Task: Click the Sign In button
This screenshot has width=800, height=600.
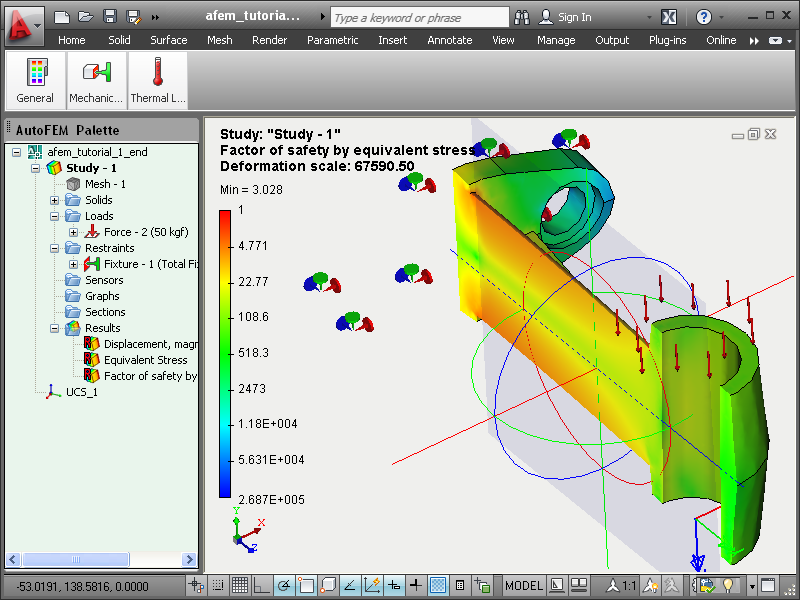Action: (x=566, y=17)
